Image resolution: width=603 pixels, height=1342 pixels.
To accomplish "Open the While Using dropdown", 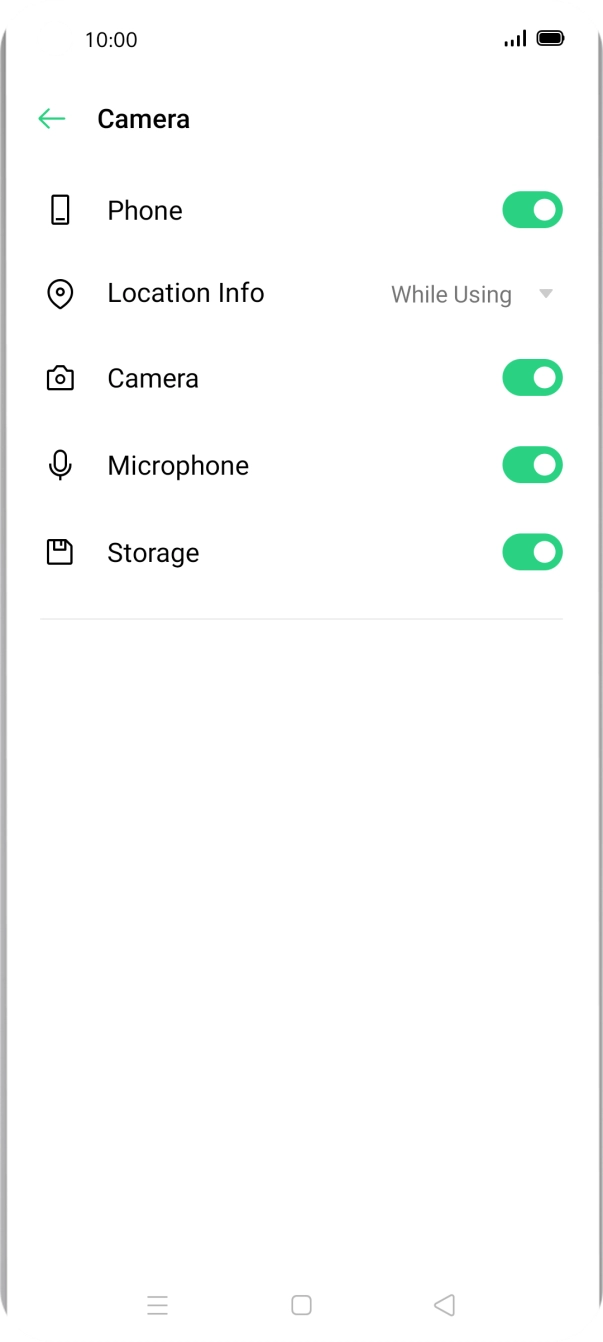I will coord(450,294).
